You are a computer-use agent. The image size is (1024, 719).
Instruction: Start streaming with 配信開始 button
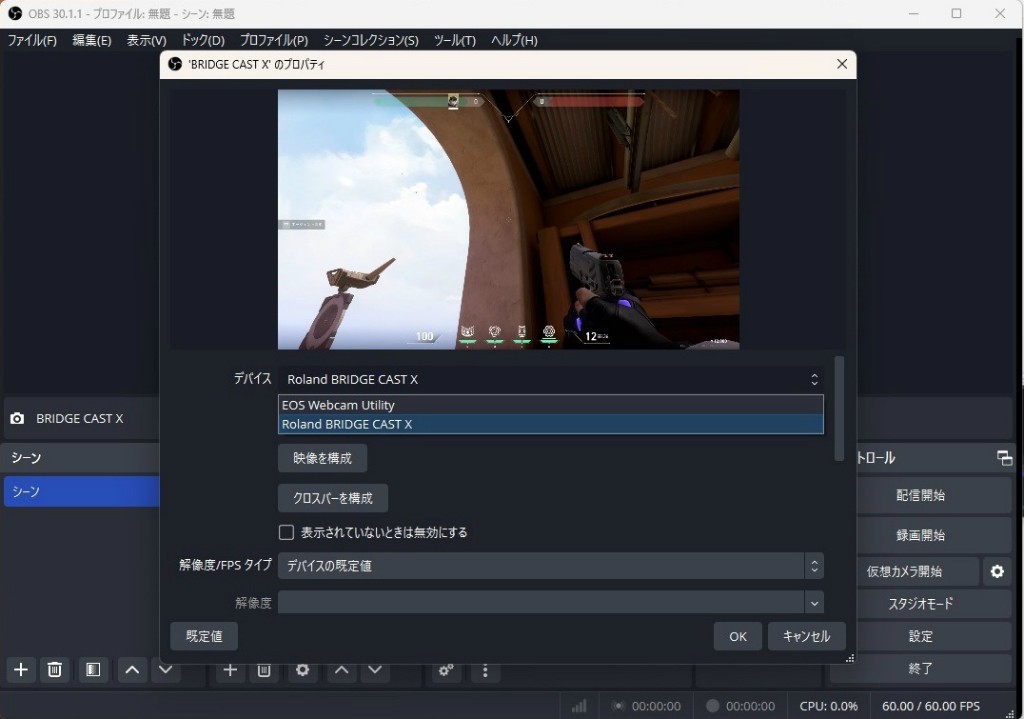click(x=920, y=495)
